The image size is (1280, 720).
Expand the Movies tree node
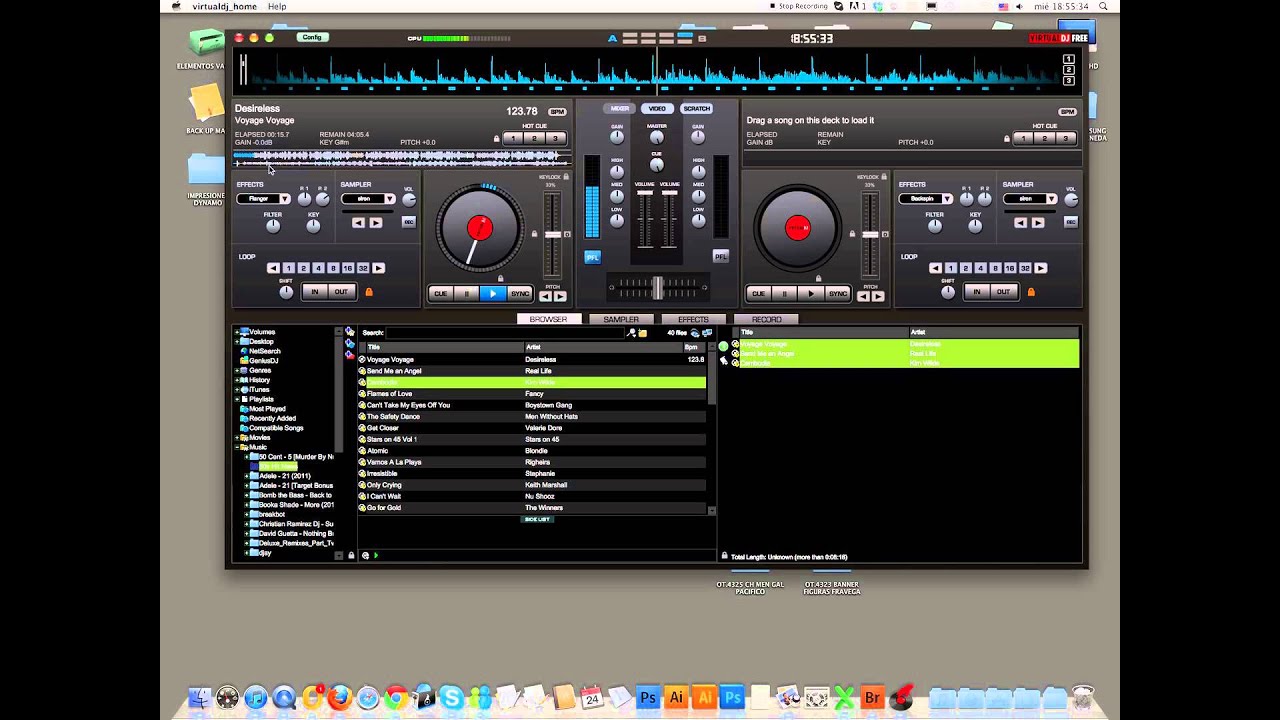click(x=238, y=437)
